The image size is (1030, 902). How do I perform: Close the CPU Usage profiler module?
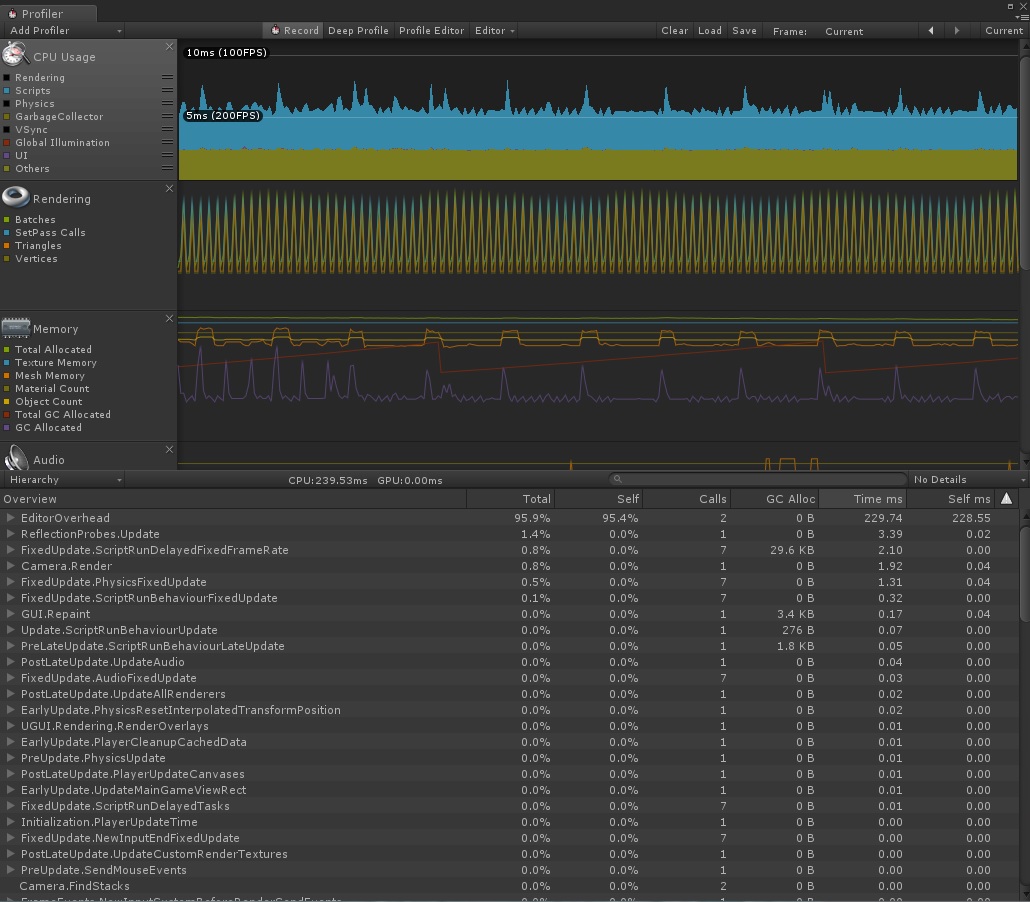(x=169, y=47)
